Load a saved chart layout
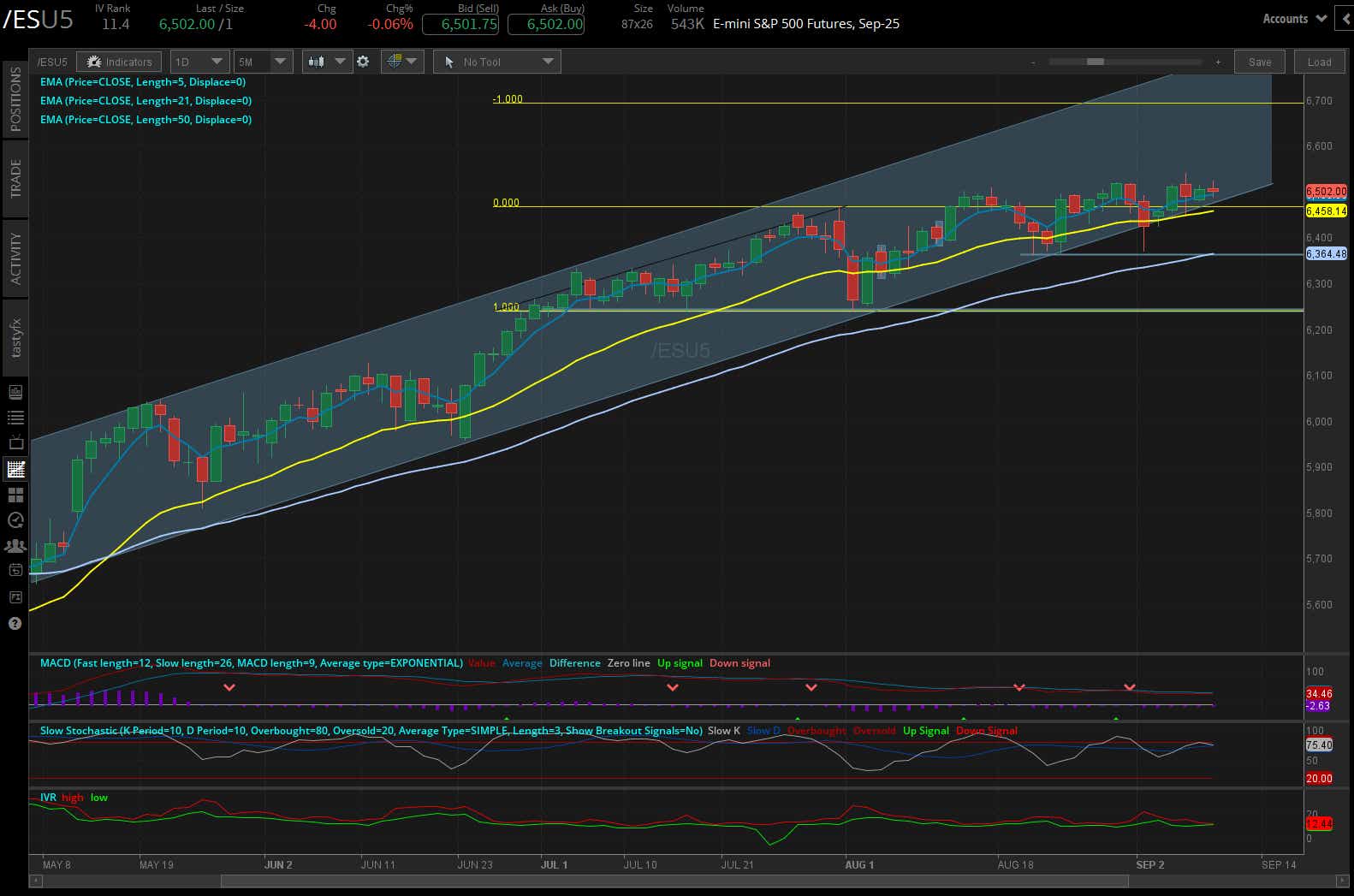This screenshot has width=1354, height=896. click(1319, 62)
